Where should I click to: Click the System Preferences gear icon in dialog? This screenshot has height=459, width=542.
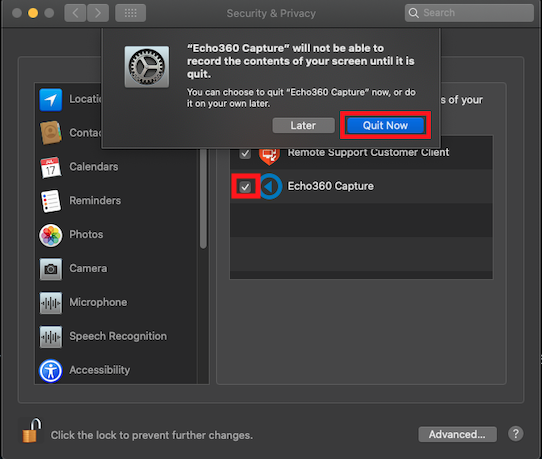[x=147, y=67]
